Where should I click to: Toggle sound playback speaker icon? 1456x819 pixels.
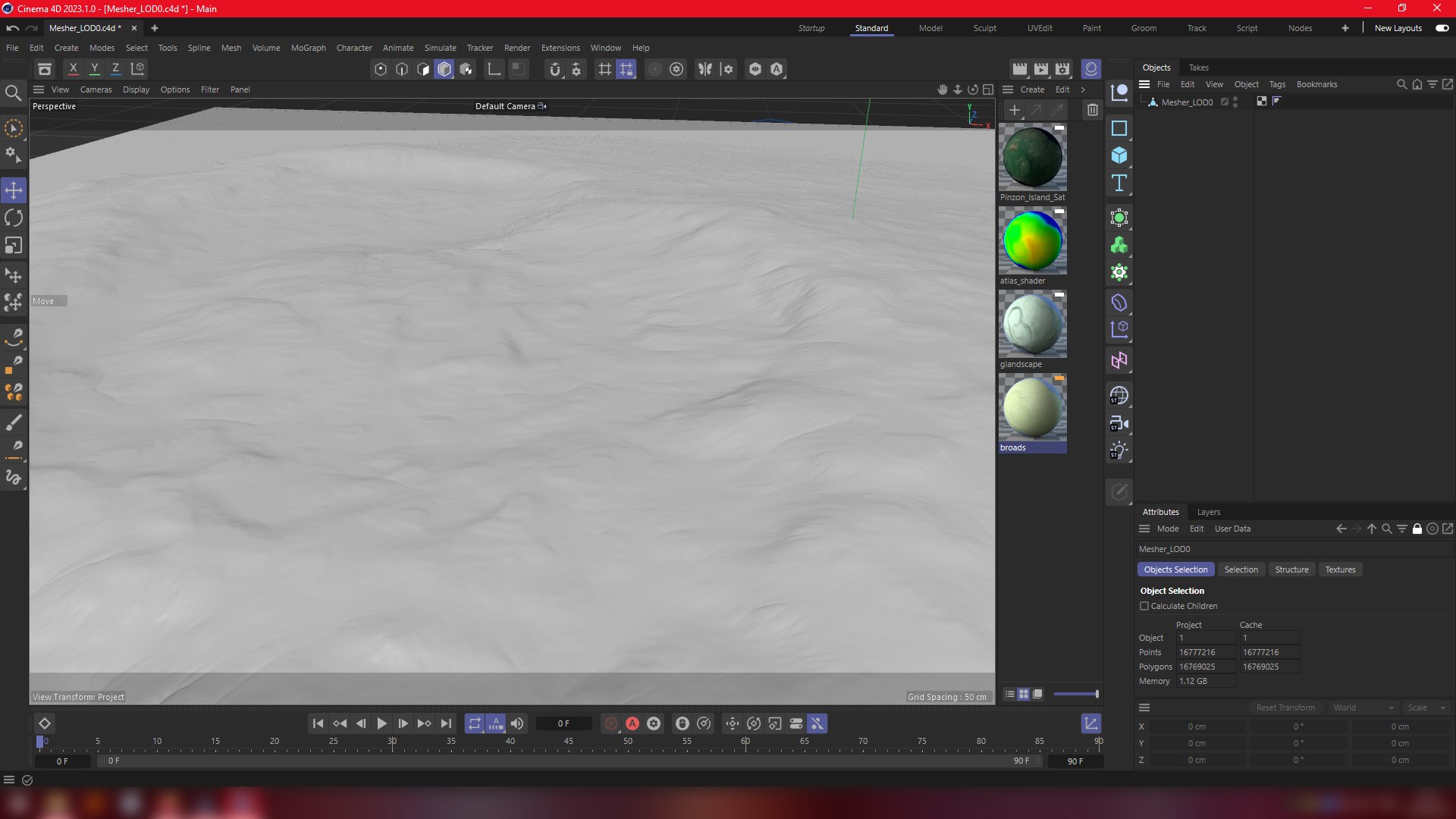click(517, 723)
